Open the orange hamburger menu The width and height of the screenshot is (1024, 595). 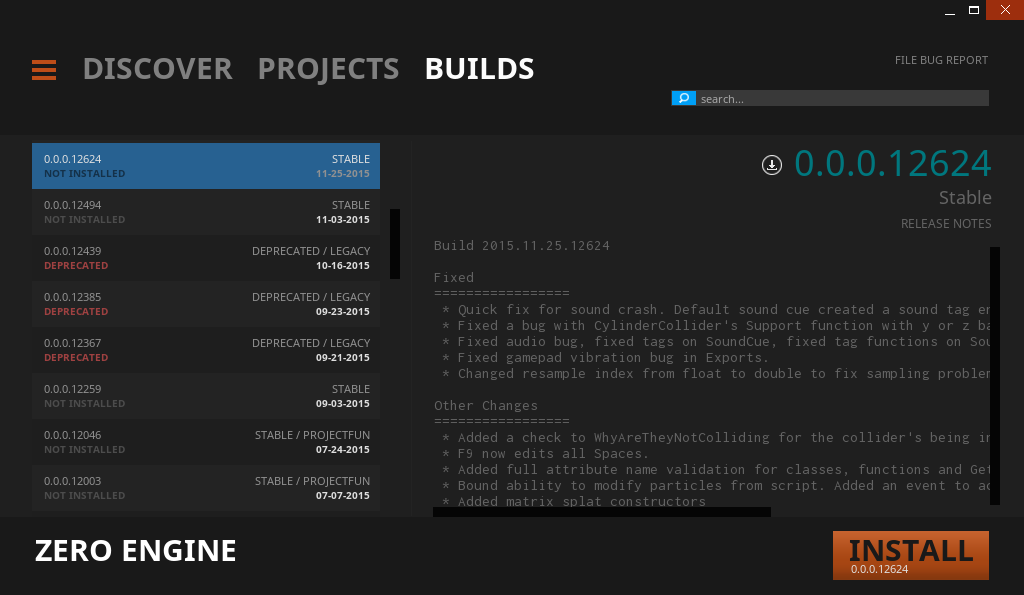(x=44, y=70)
